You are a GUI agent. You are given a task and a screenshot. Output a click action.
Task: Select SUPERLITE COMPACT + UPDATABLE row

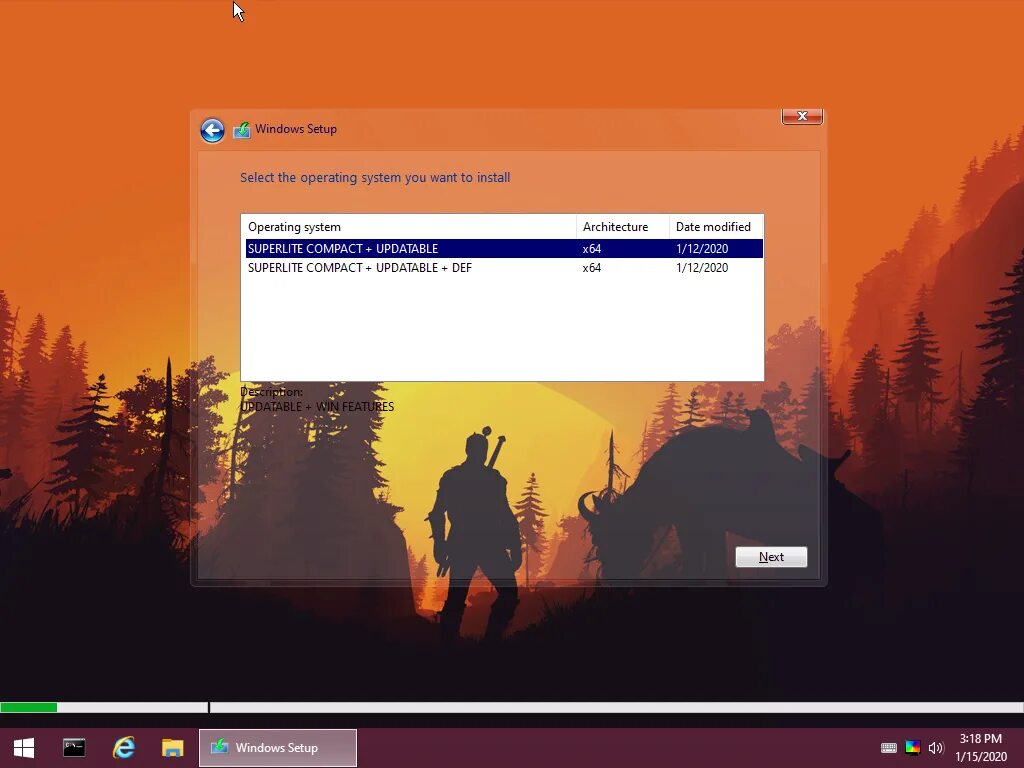click(504, 248)
